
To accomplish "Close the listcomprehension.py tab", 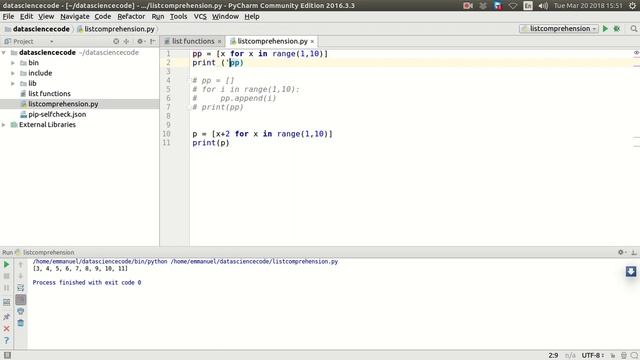I will [x=312, y=42].
